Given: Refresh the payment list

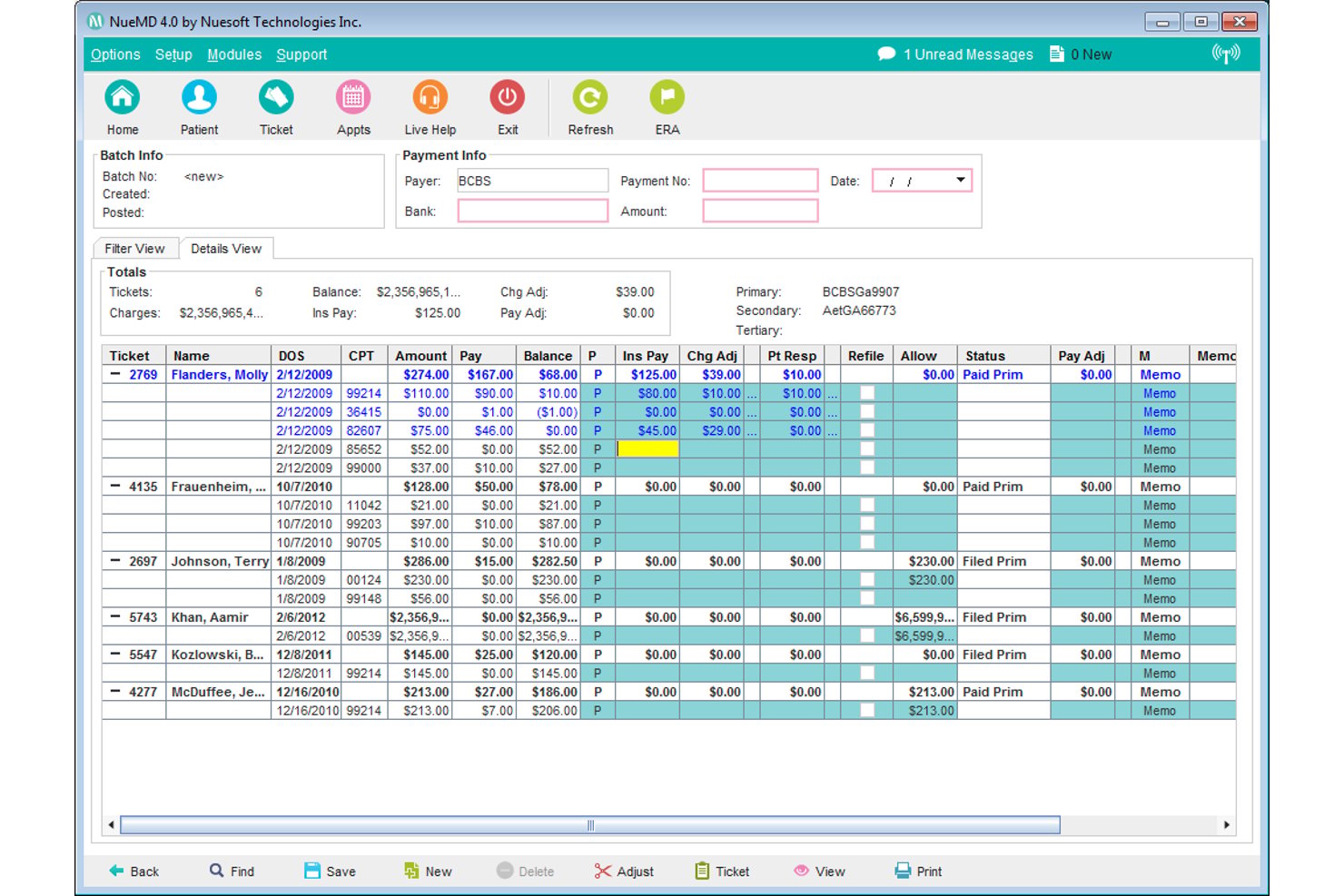Looking at the screenshot, I should 590,97.
